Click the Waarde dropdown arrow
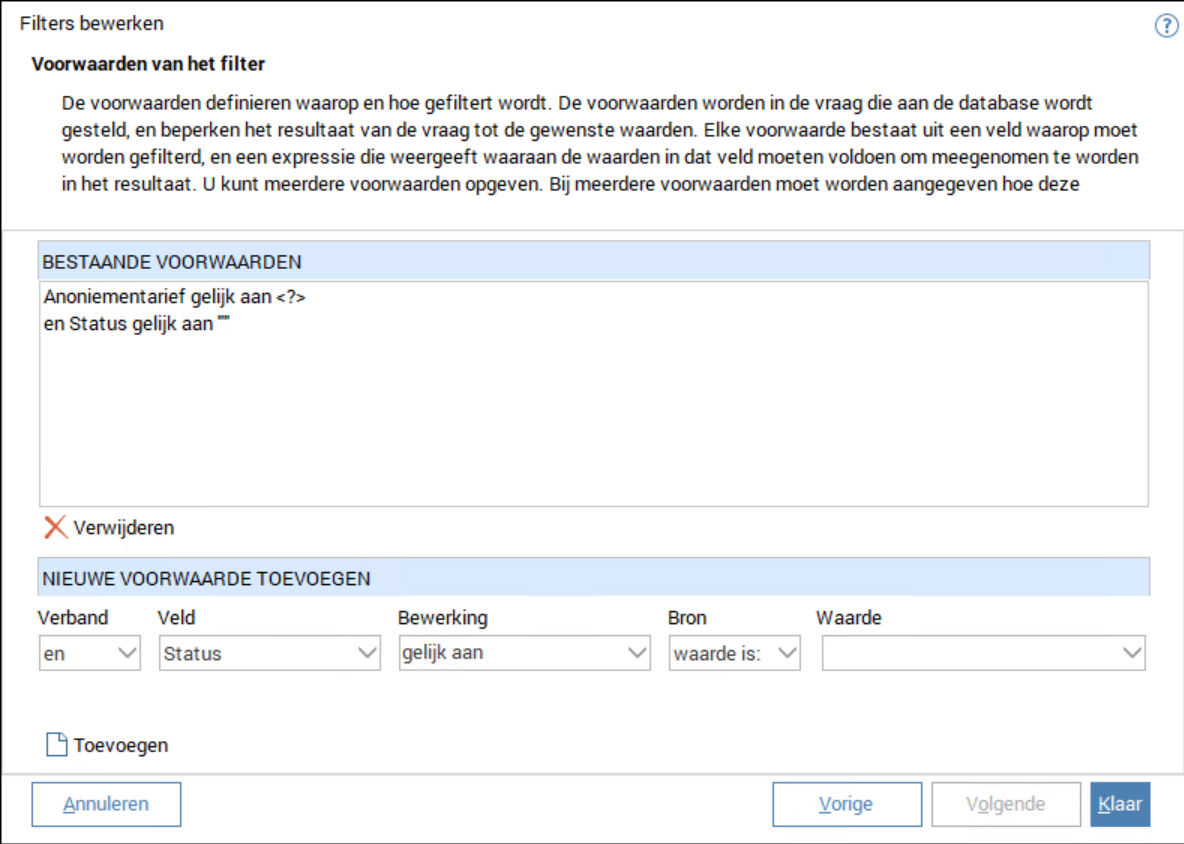The height and width of the screenshot is (844, 1184). pyautogui.click(x=1132, y=653)
